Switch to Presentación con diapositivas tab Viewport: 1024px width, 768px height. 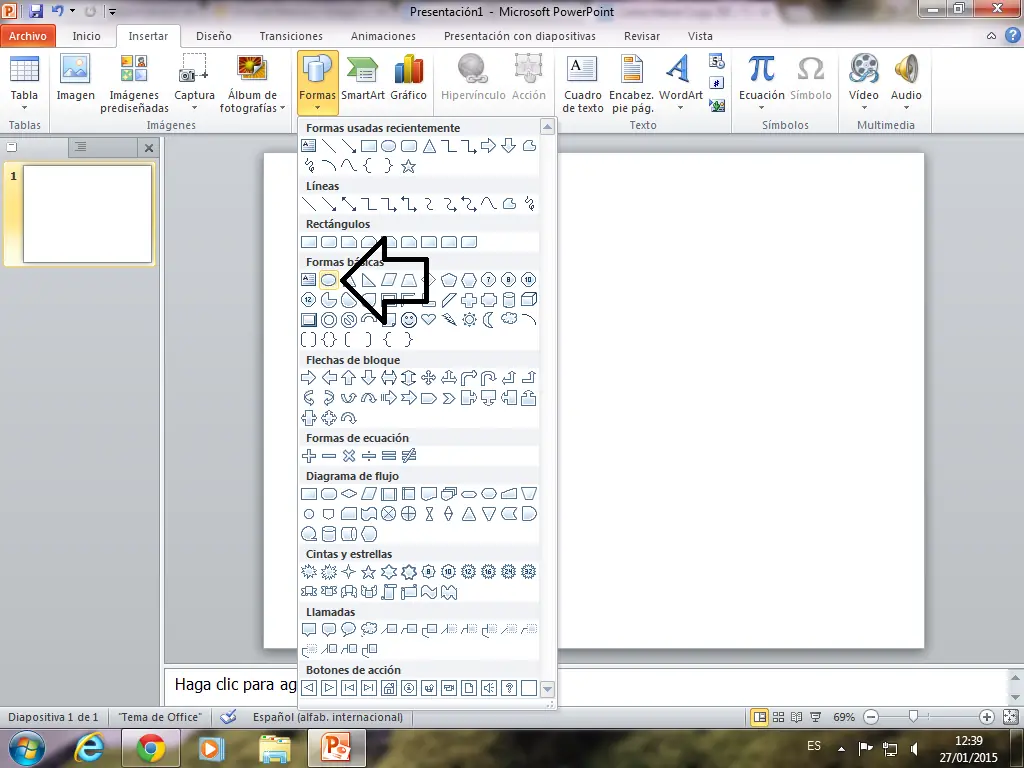(x=519, y=36)
